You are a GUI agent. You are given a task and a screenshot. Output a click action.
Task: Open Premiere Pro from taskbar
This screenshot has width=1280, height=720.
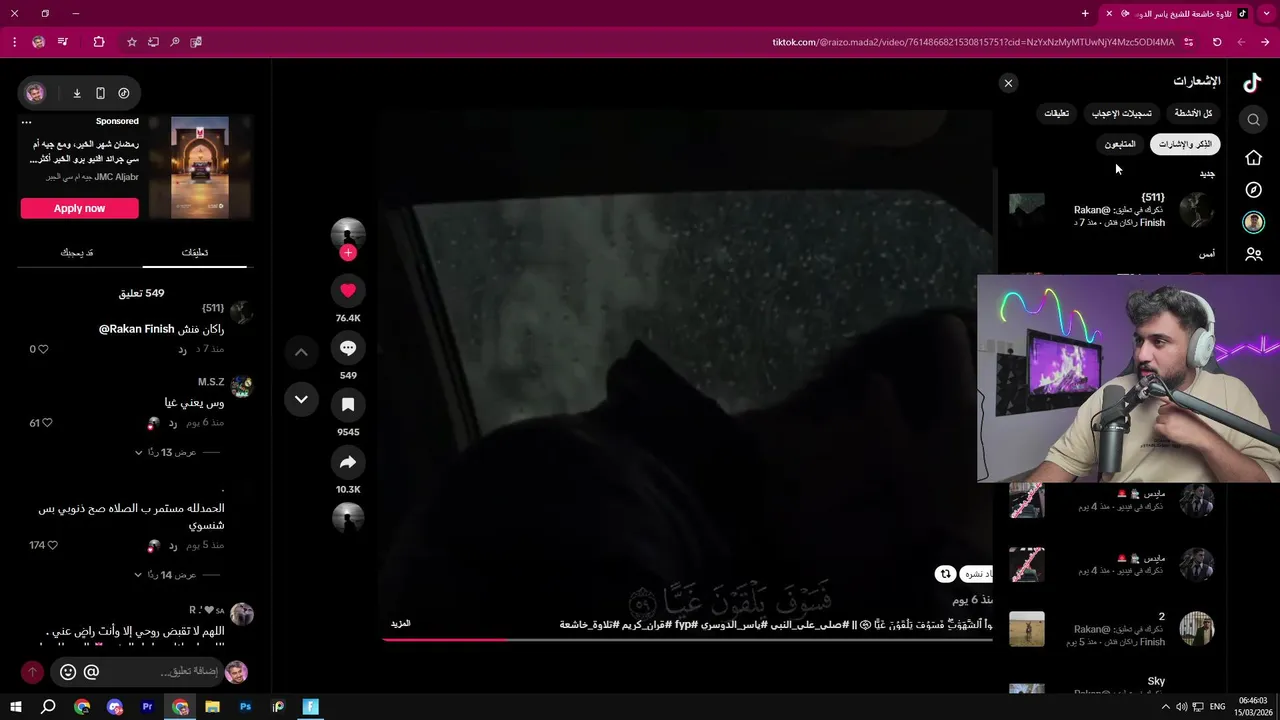147,707
